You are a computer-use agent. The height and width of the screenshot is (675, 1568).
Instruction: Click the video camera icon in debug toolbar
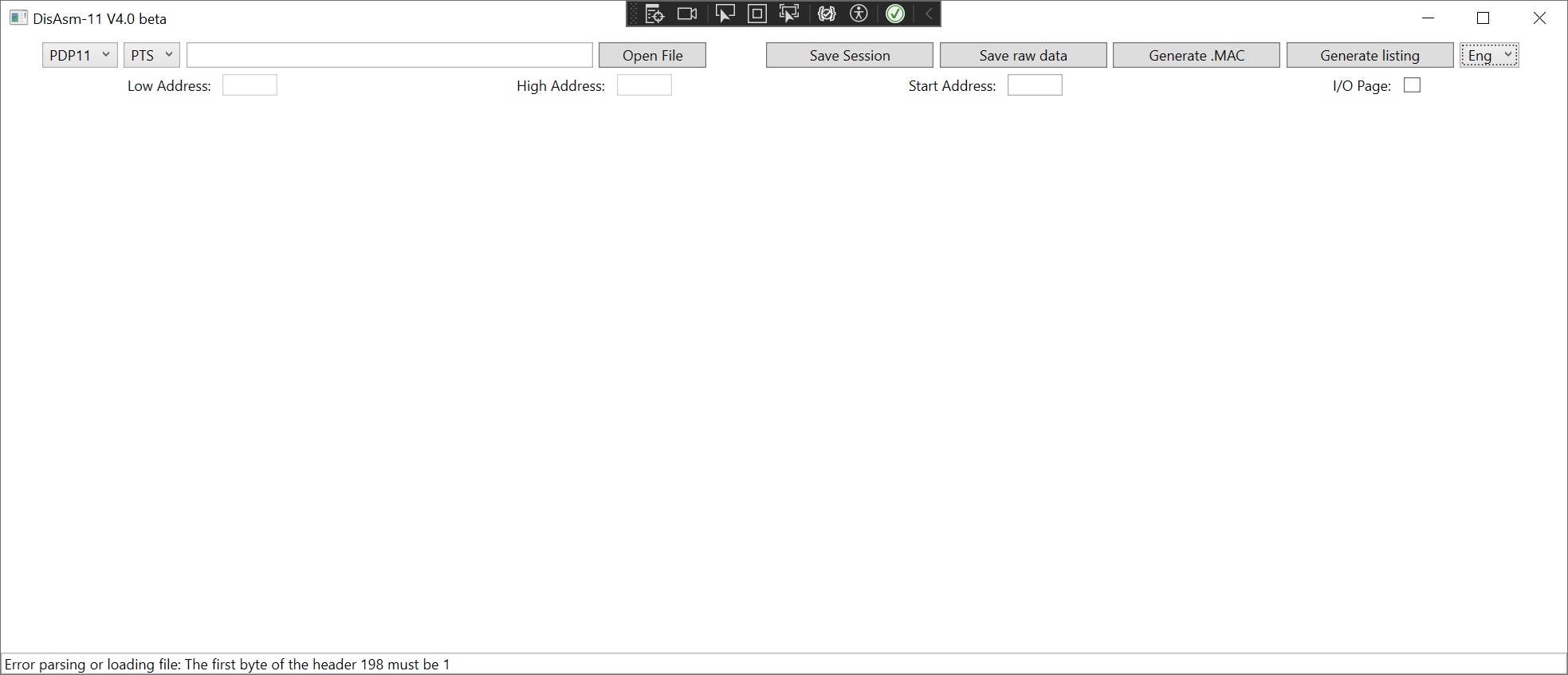[x=687, y=14]
